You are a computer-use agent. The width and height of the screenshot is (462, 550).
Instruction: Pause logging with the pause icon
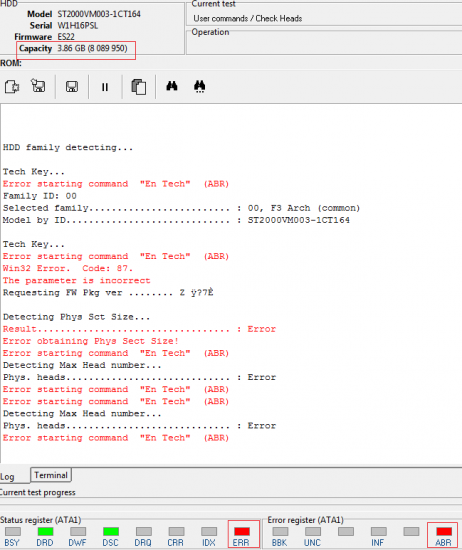pos(105,87)
